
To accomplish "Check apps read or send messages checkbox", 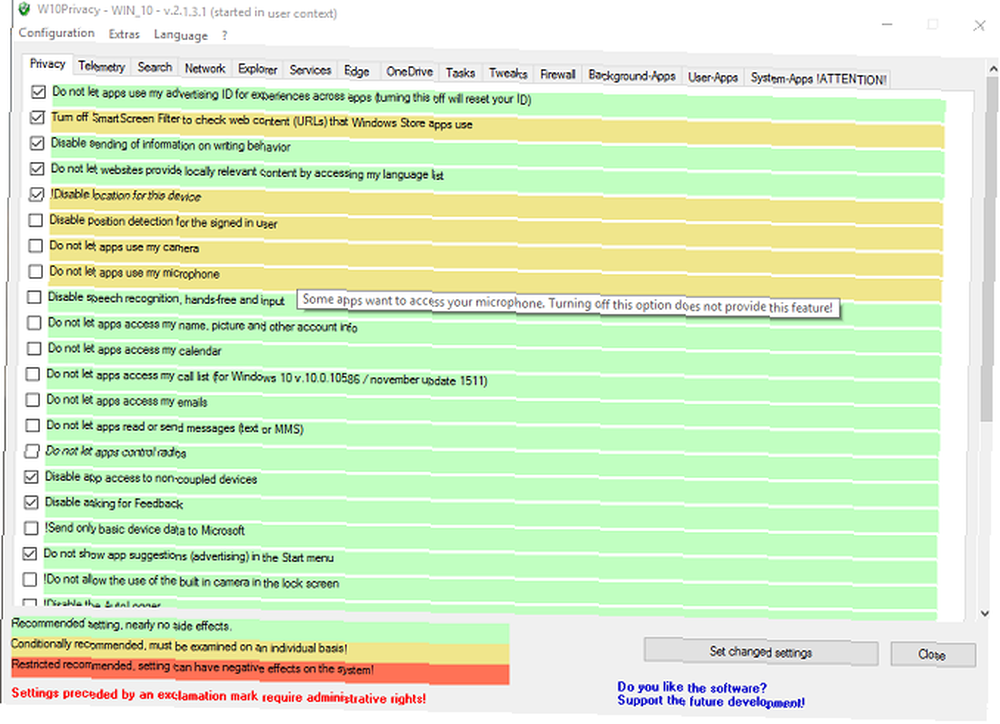I will 32,425.
